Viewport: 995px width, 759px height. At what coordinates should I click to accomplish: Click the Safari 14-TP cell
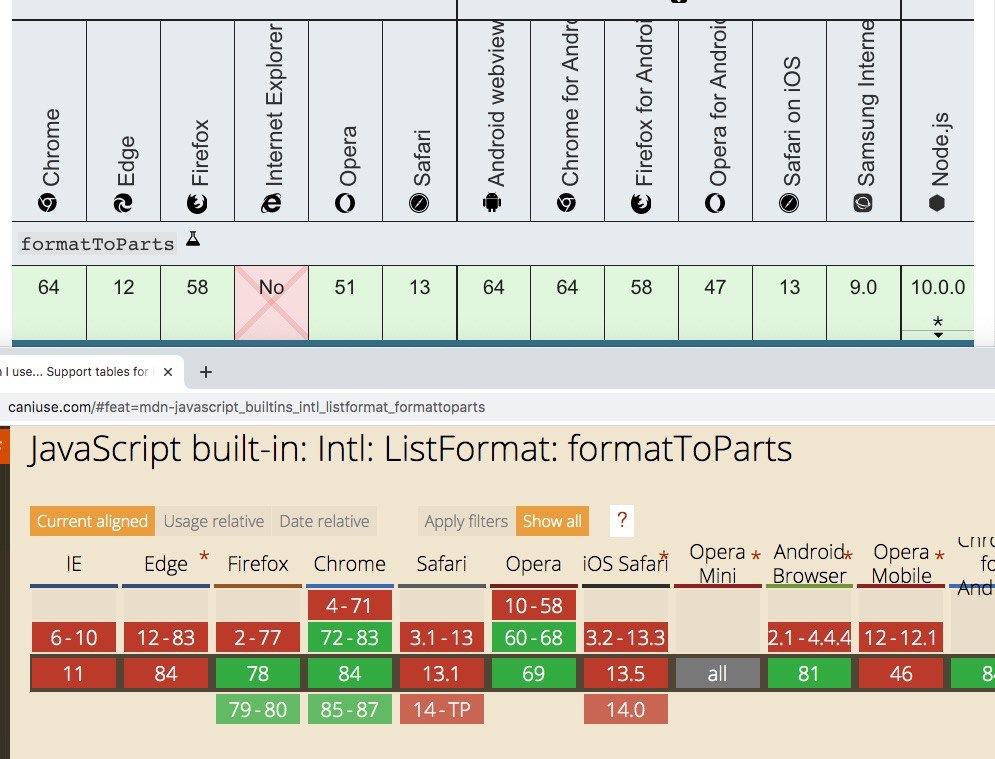442,709
